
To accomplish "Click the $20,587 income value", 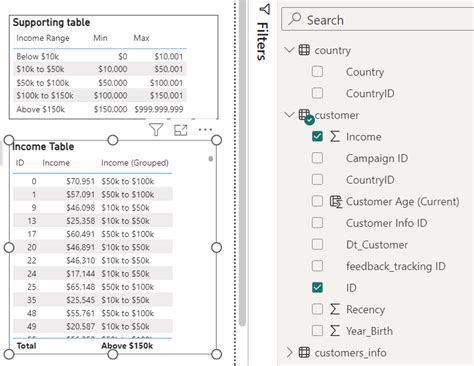I will click(80, 326).
